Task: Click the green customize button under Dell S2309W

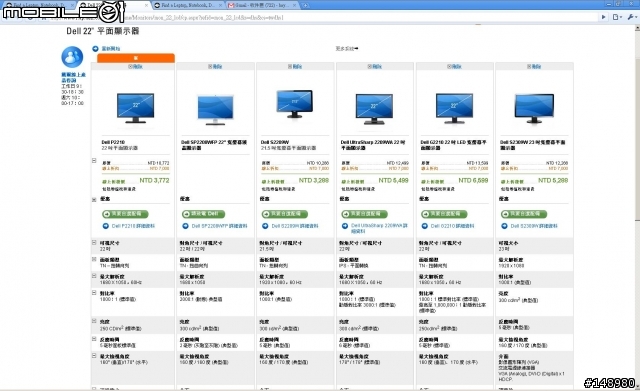Action: coord(524,214)
